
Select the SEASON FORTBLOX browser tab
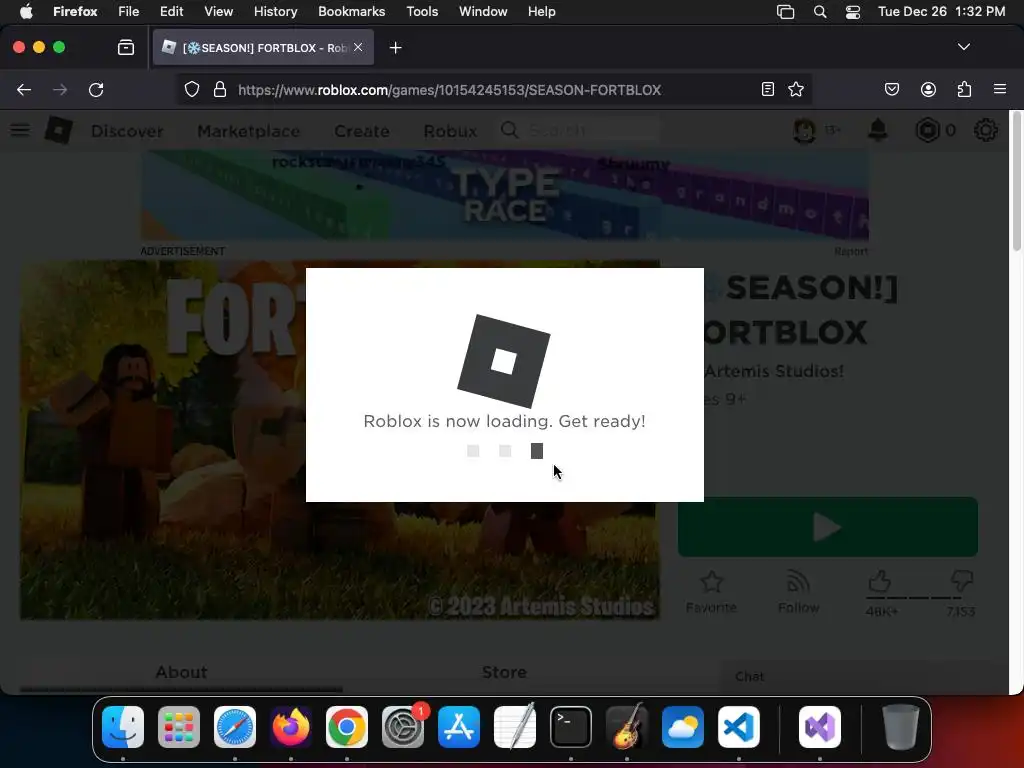(263, 48)
